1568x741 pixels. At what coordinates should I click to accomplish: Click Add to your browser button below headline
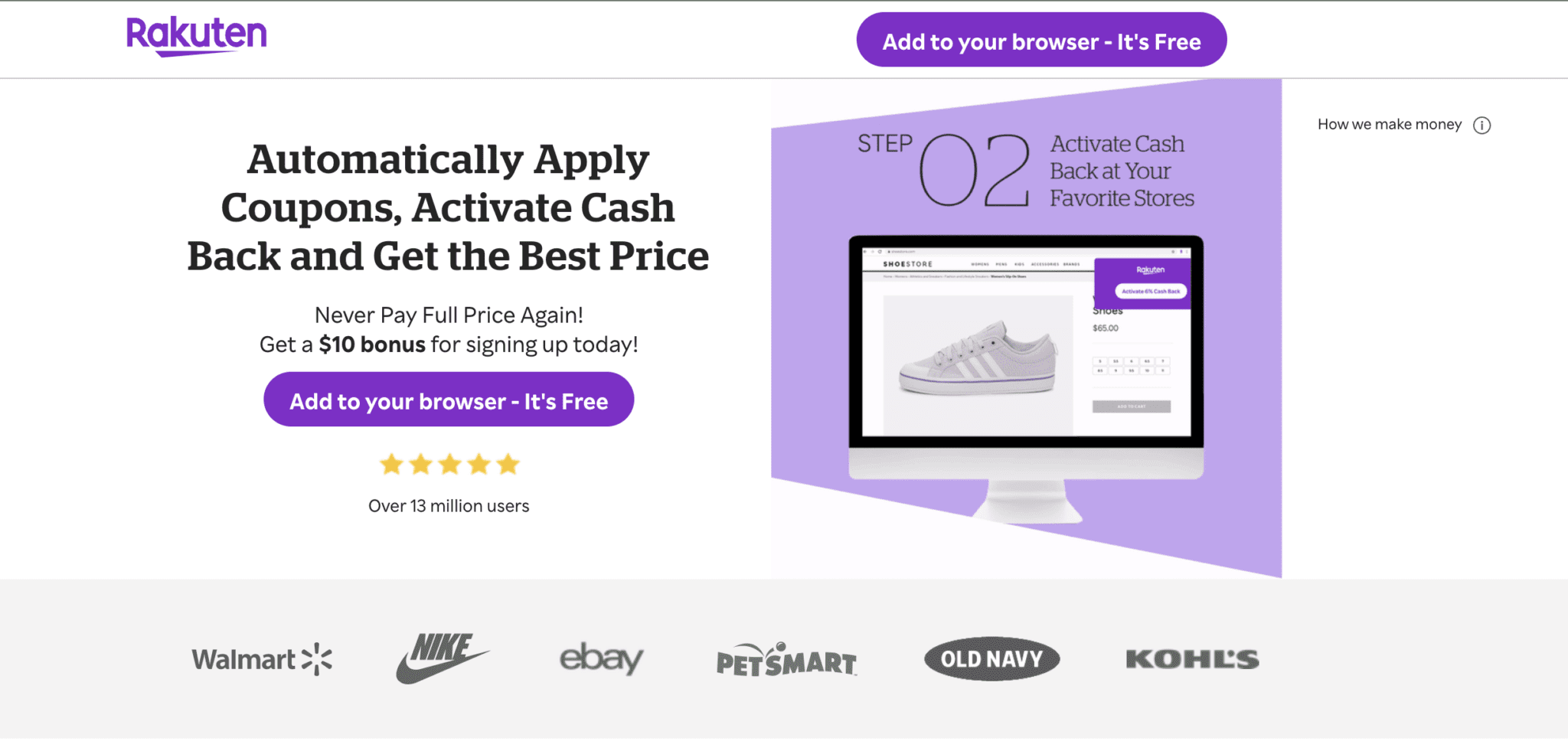pos(449,400)
